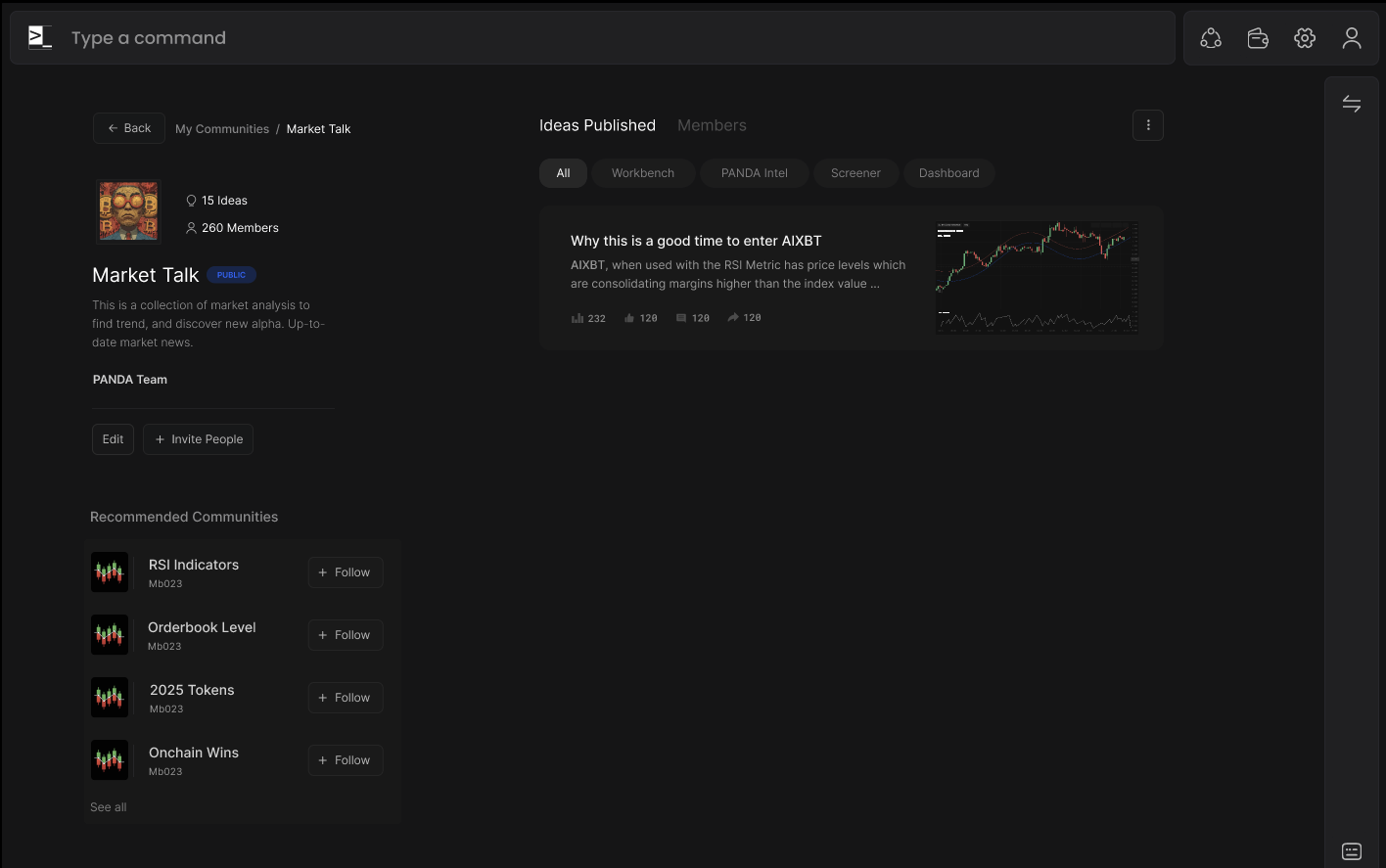The width and height of the screenshot is (1386, 868).
Task: Follow the Orderbook Level community
Action: click(x=345, y=635)
